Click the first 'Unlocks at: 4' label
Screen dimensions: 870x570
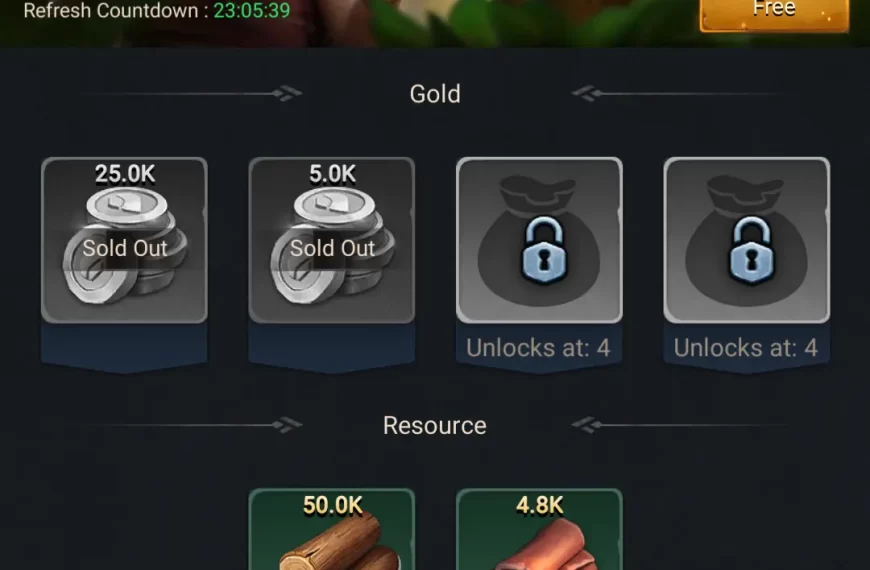(x=538, y=348)
